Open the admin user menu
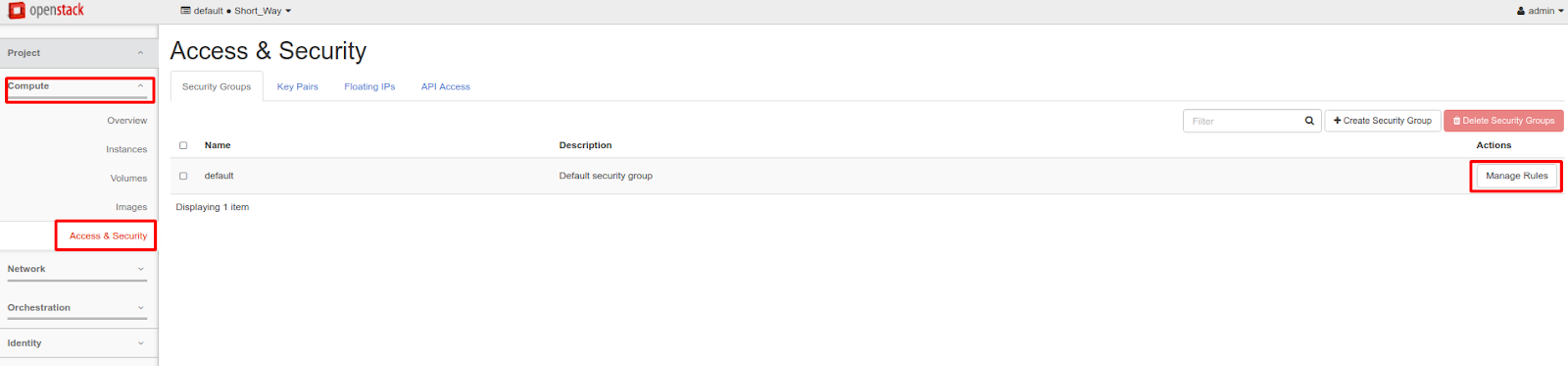Screen dimensions: 1568x366 pos(1540,11)
